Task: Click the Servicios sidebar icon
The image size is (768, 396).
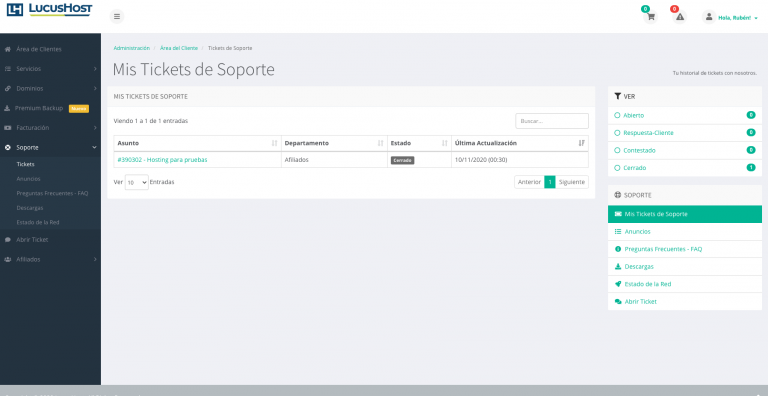Action: [x=7, y=69]
